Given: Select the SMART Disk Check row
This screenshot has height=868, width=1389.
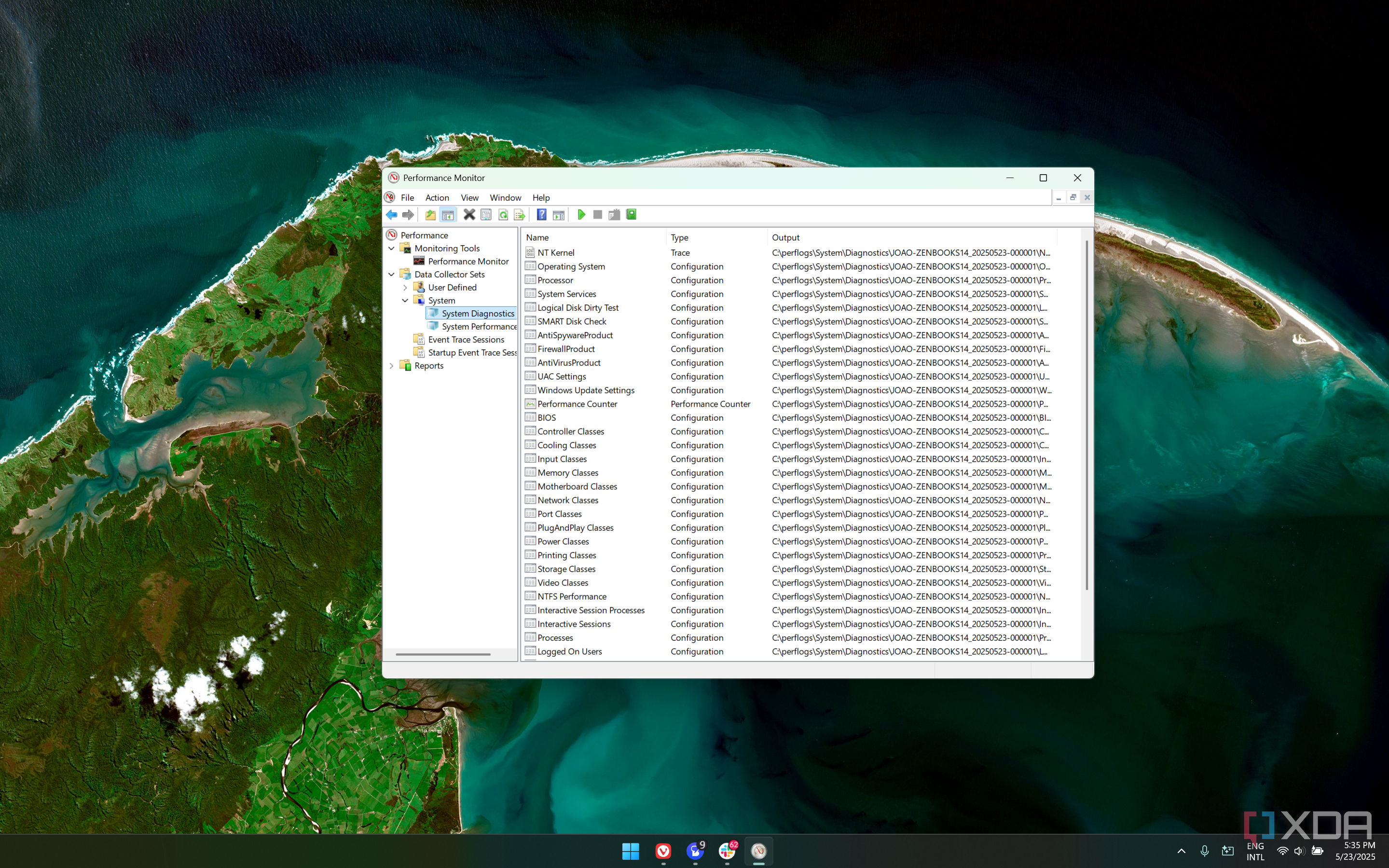Looking at the screenshot, I should (x=572, y=321).
